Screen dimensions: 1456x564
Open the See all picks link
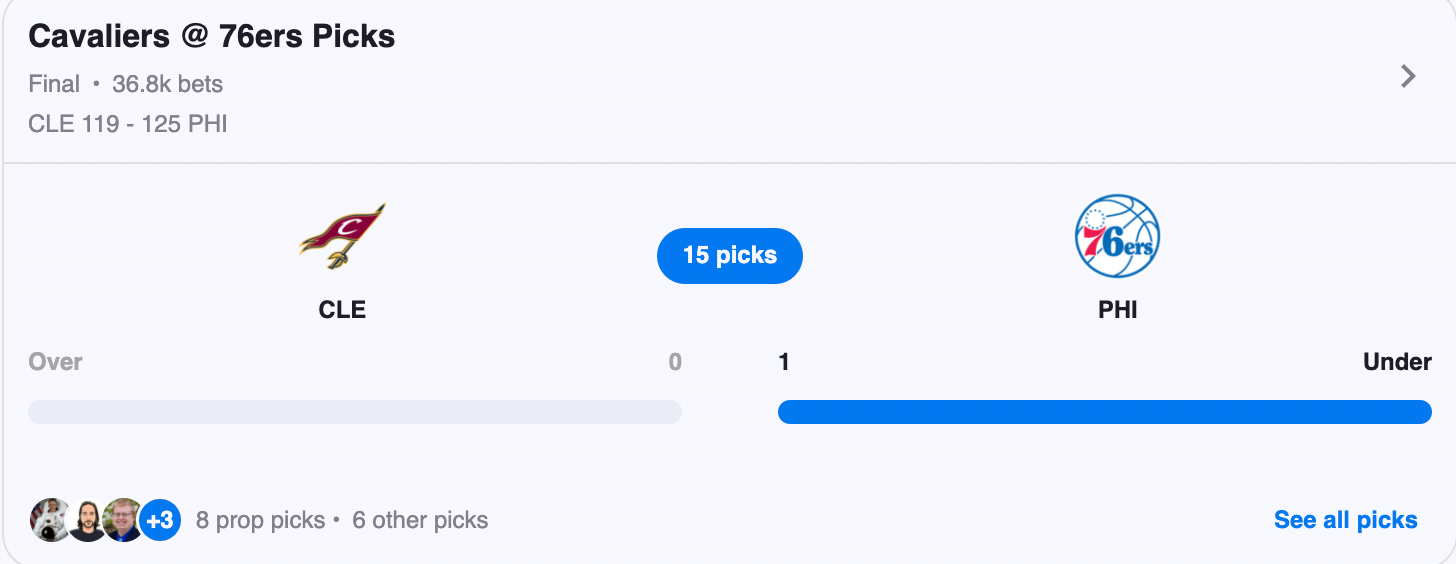point(1345,520)
